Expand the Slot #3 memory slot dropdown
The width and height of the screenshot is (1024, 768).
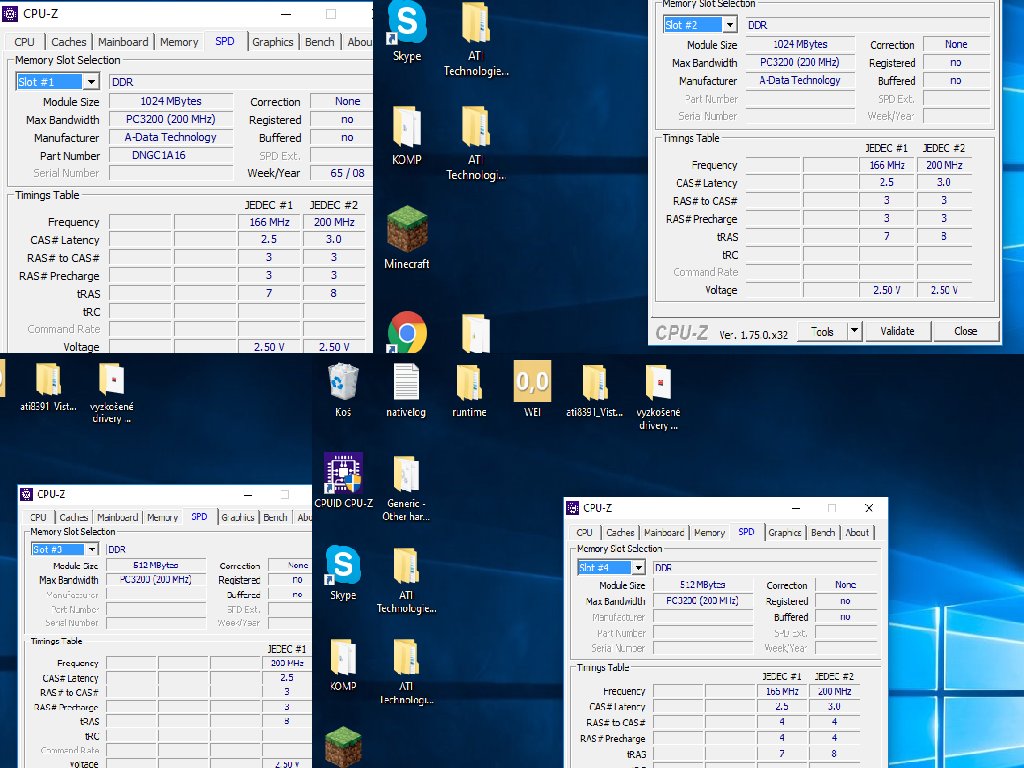(x=92, y=549)
